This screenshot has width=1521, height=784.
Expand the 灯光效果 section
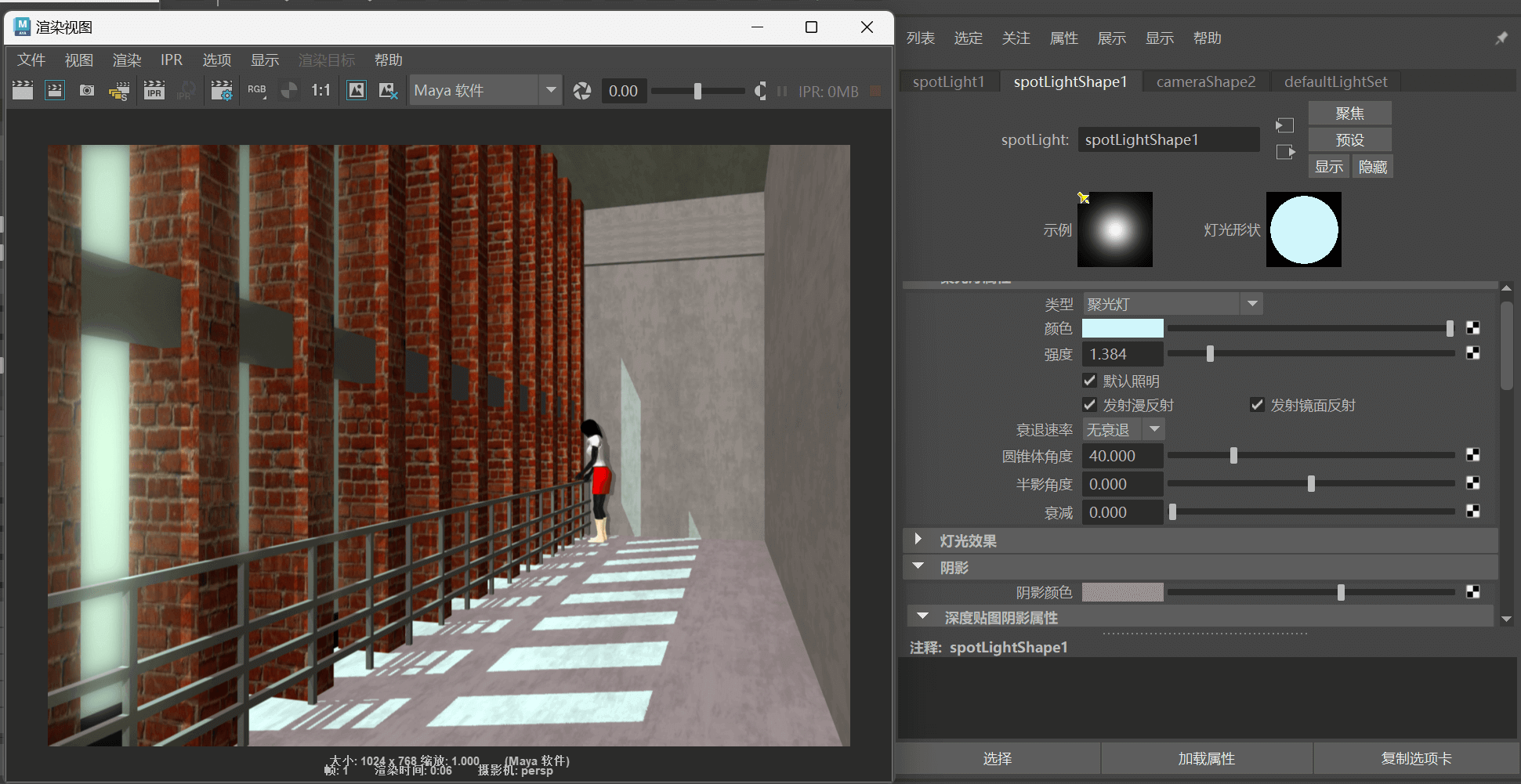coord(918,540)
